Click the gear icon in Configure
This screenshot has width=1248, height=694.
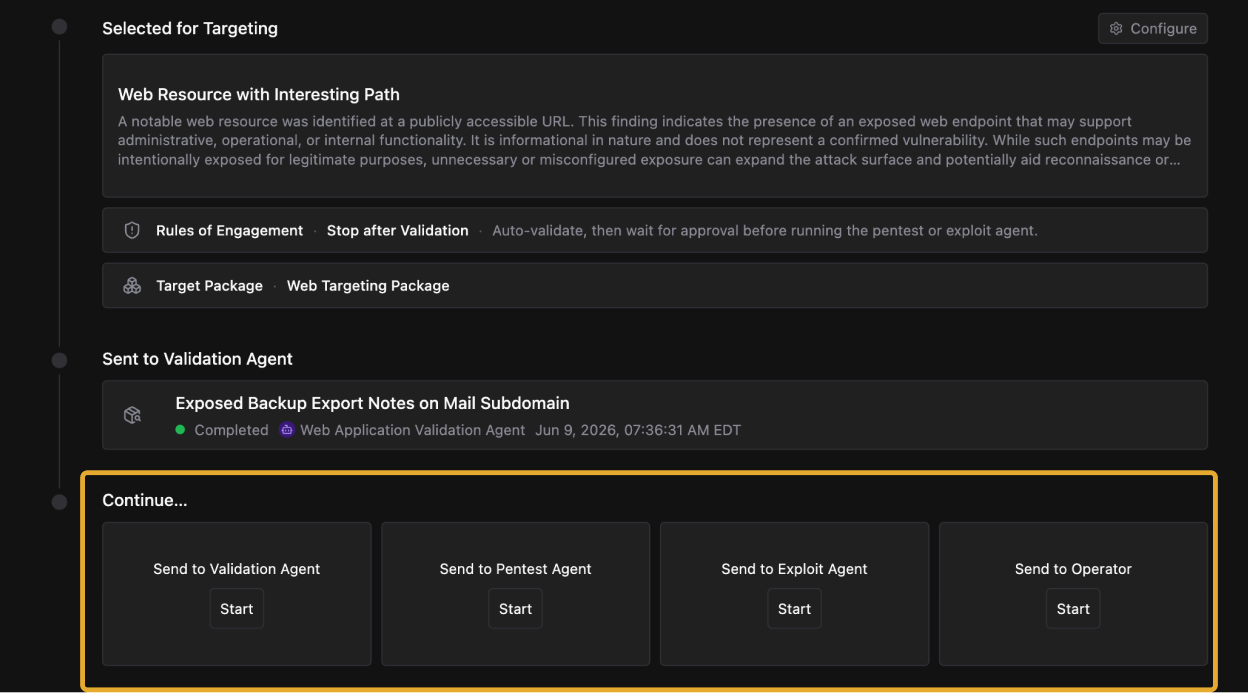1116,29
